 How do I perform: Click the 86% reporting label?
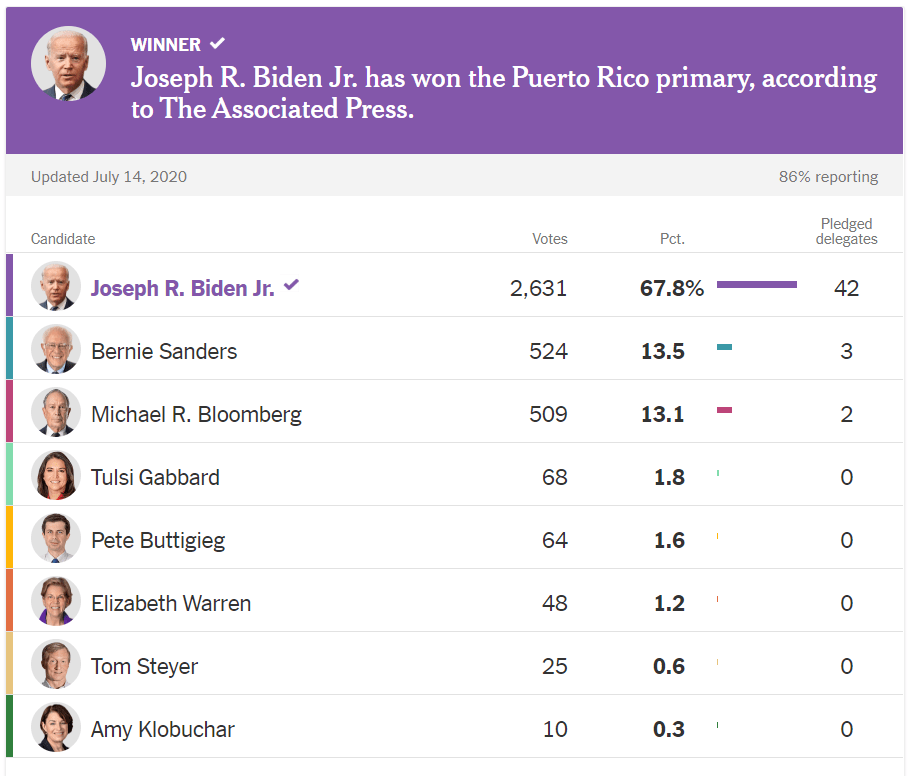click(x=828, y=176)
